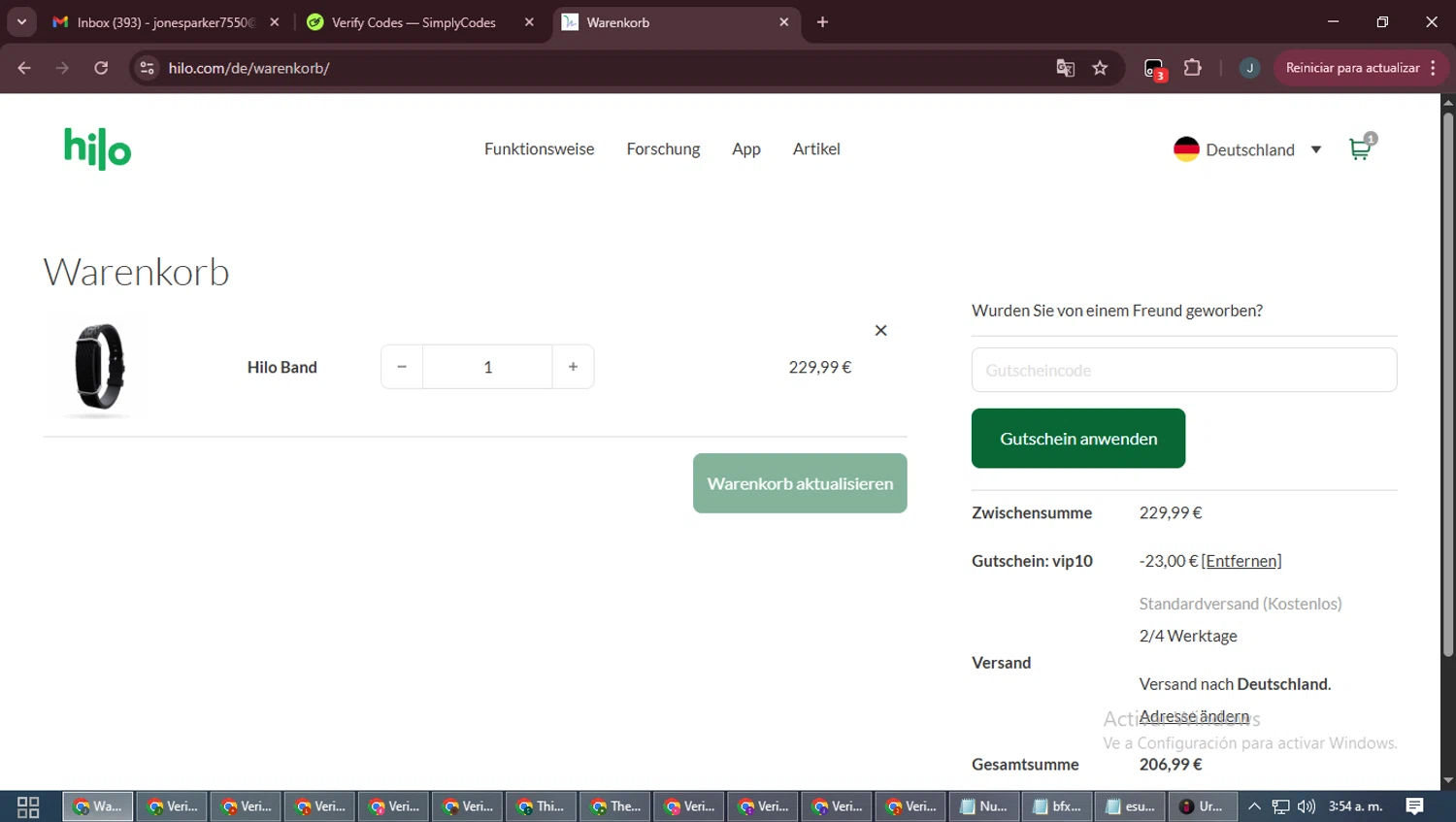This screenshot has height=822, width=1456.
Task: Open the Hilo Band product name link
Action: coord(282,367)
